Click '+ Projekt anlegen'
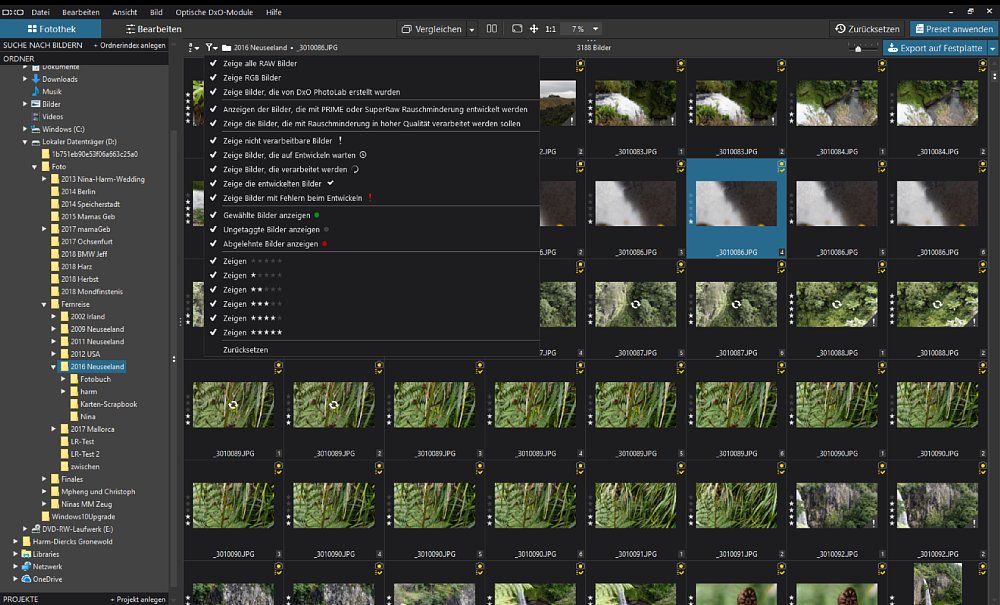The image size is (1000, 605). coord(138,599)
